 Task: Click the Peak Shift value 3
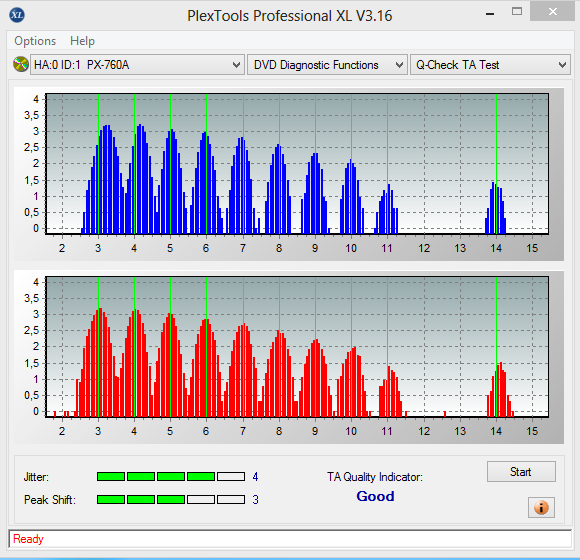pos(255,500)
